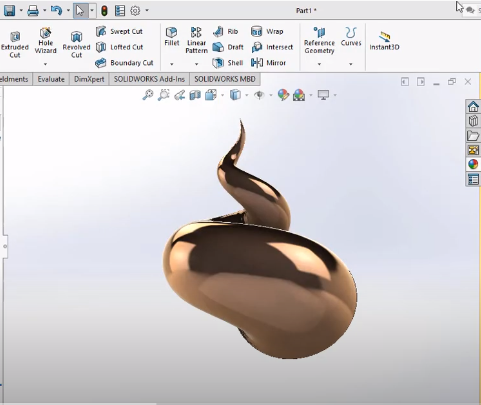
Task: Click the Print icon
Action: (33, 10)
